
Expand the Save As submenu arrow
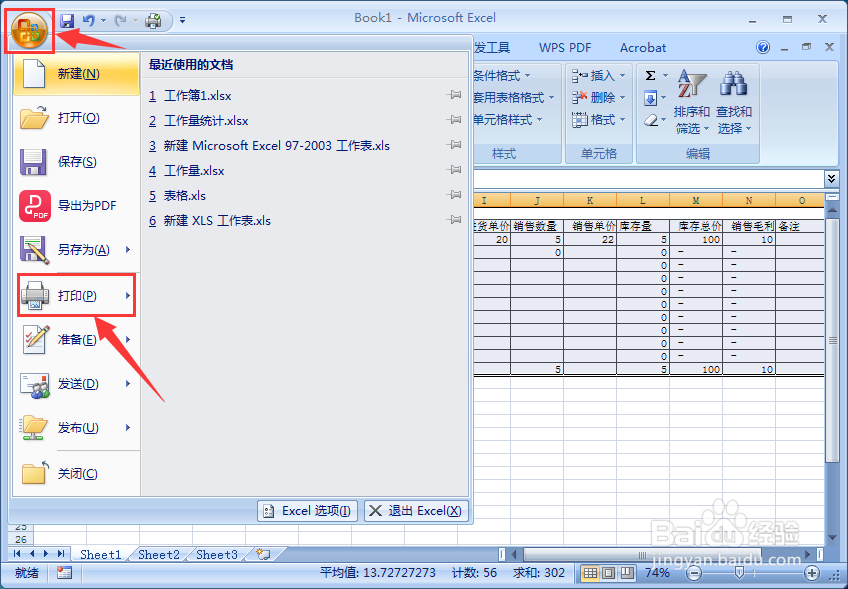[128, 249]
